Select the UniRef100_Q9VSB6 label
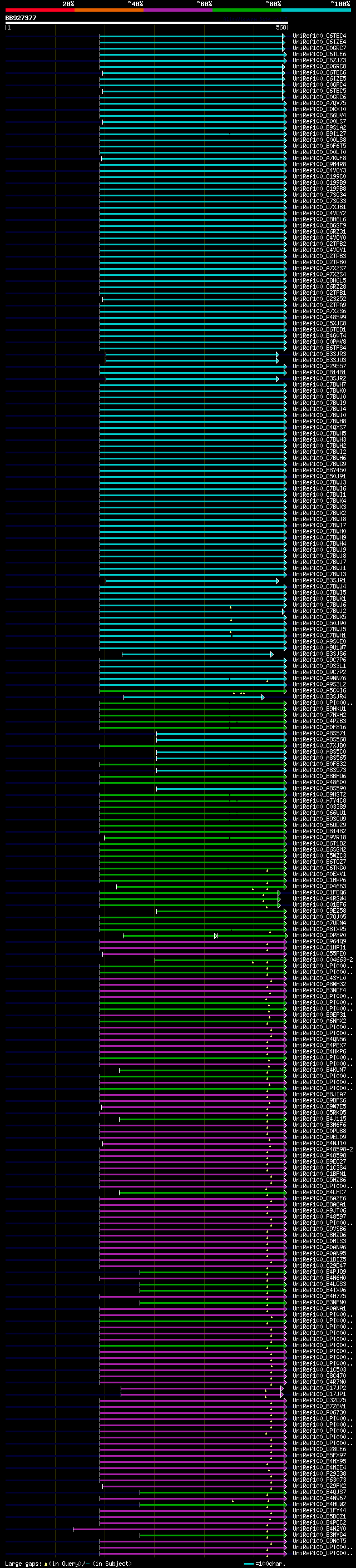The image size is (356, 1568). [x=319, y=1229]
